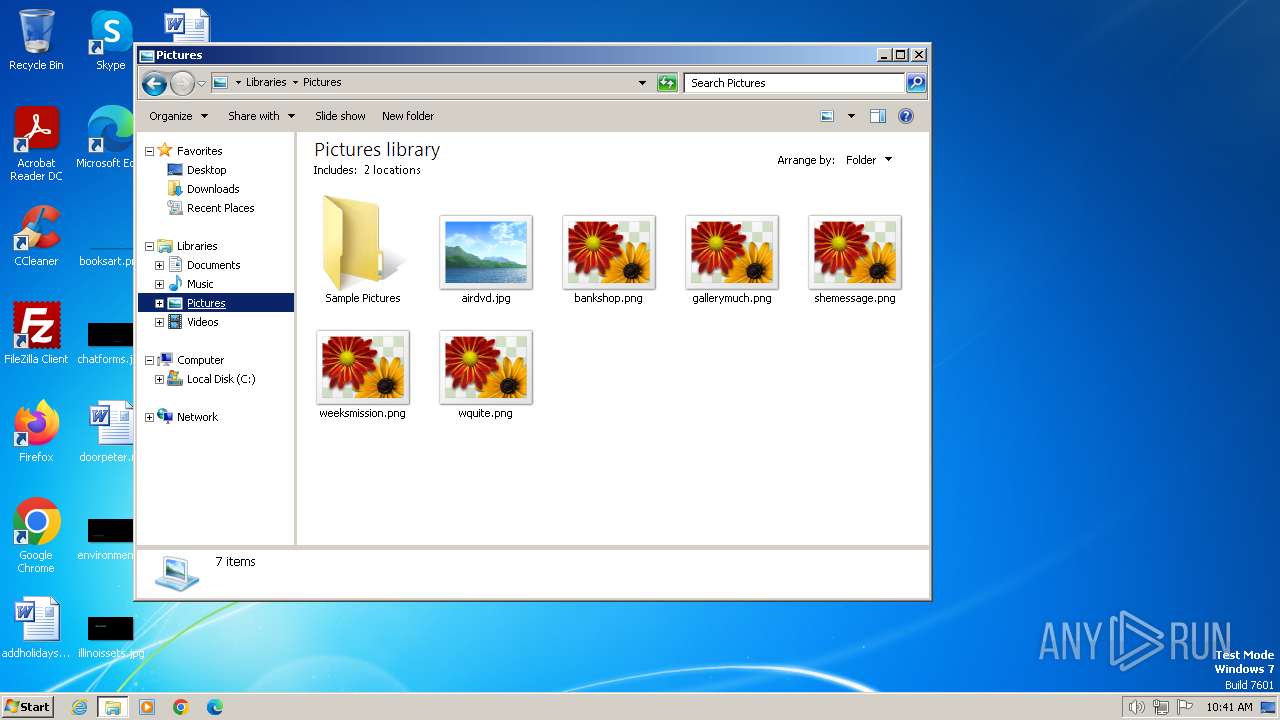The height and width of the screenshot is (720, 1280).
Task: Open the Sample Pictures folder icon
Action: 362,244
